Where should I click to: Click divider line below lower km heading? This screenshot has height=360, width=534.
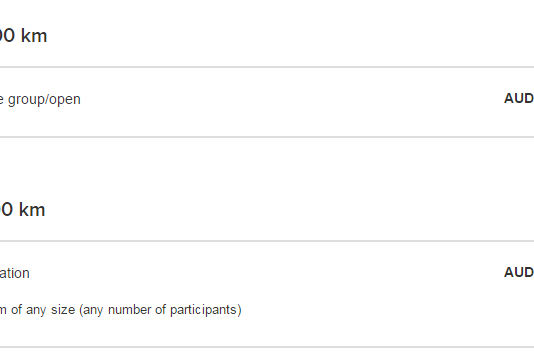pos(267,241)
